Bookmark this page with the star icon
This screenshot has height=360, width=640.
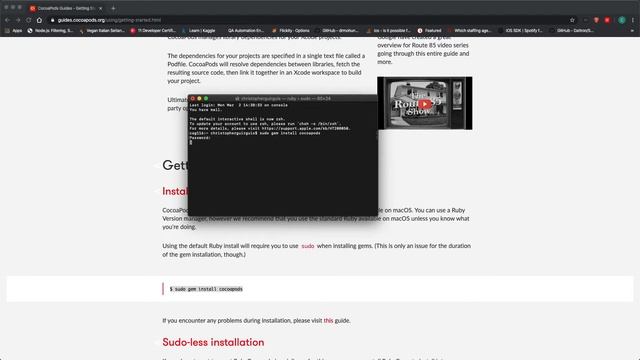tap(572, 20)
